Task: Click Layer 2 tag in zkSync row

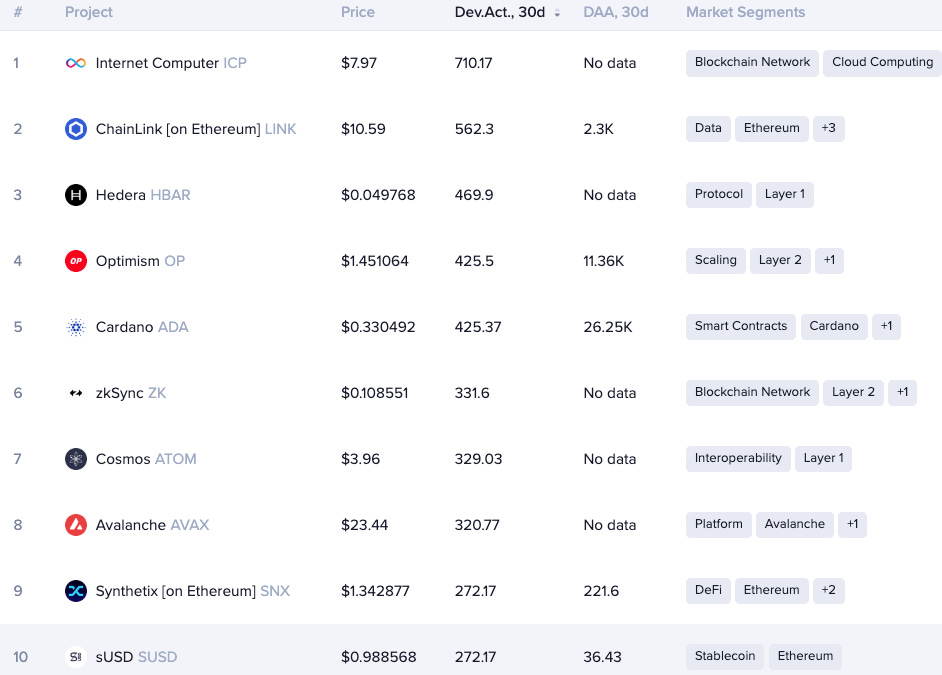Action: (x=853, y=393)
